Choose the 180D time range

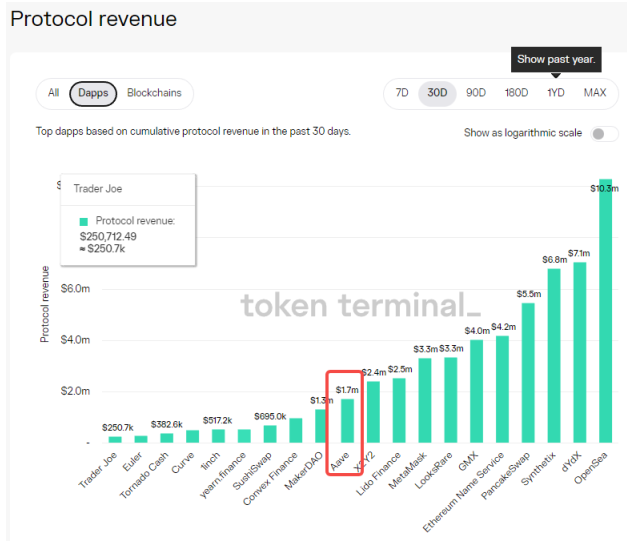tap(516, 93)
